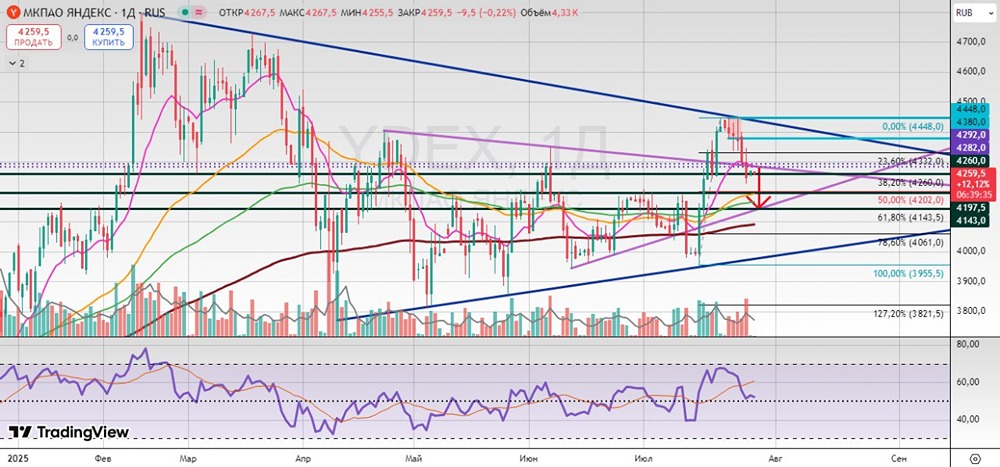Click the cyan 4380,0 price scale label

click(x=969, y=121)
